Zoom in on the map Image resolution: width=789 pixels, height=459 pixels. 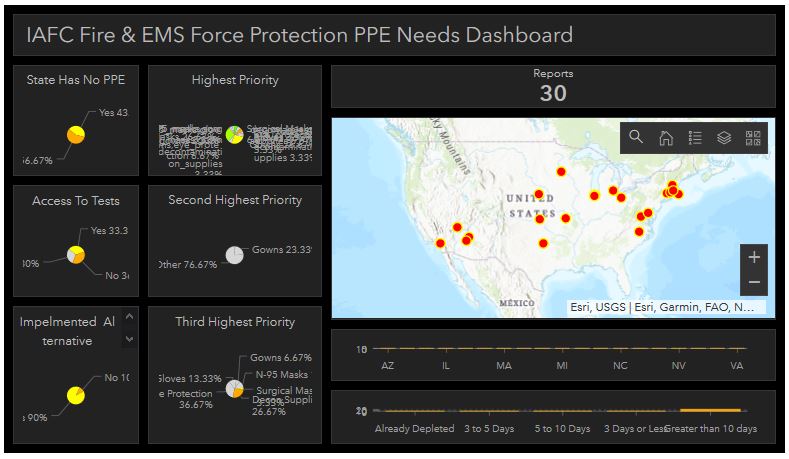pyautogui.click(x=754, y=257)
